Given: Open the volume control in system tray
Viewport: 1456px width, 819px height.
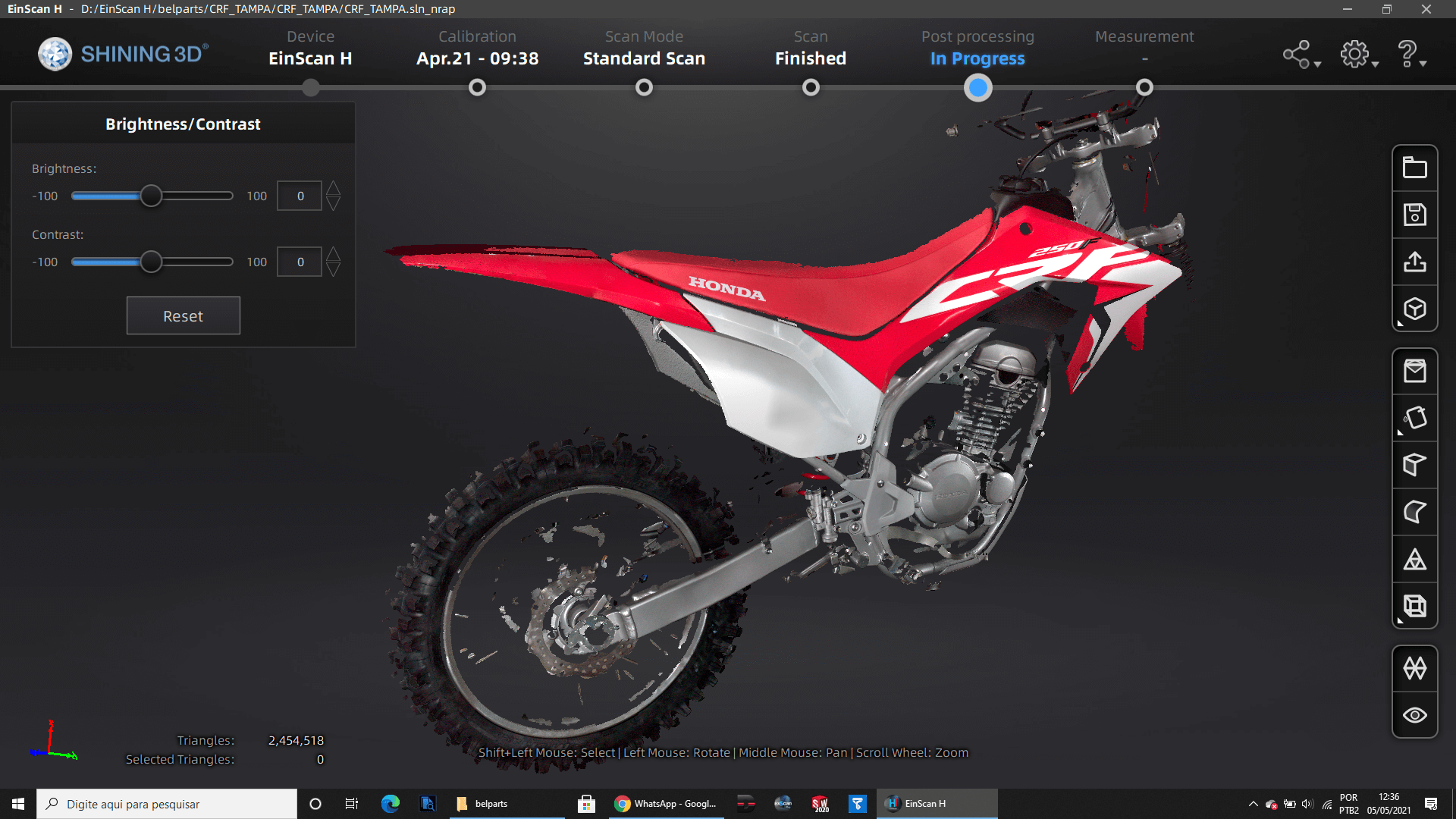Looking at the screenshot, I should click(1307, 804).
